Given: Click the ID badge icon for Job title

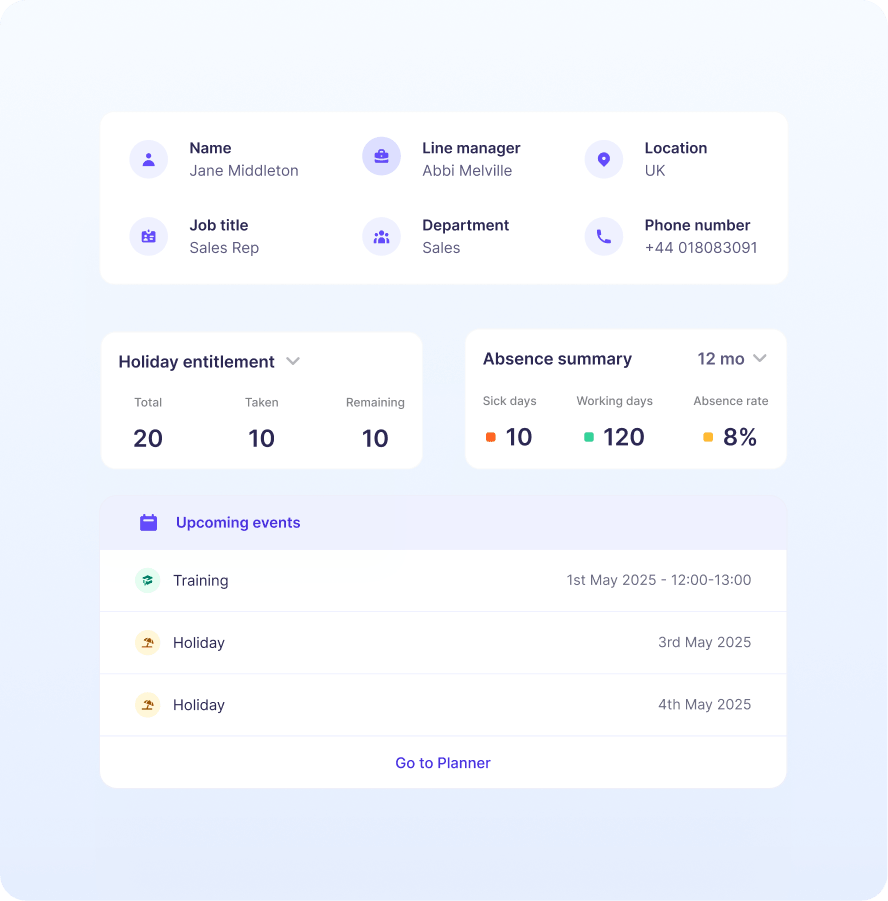Looking at the screenshot, I should [148, 237].
